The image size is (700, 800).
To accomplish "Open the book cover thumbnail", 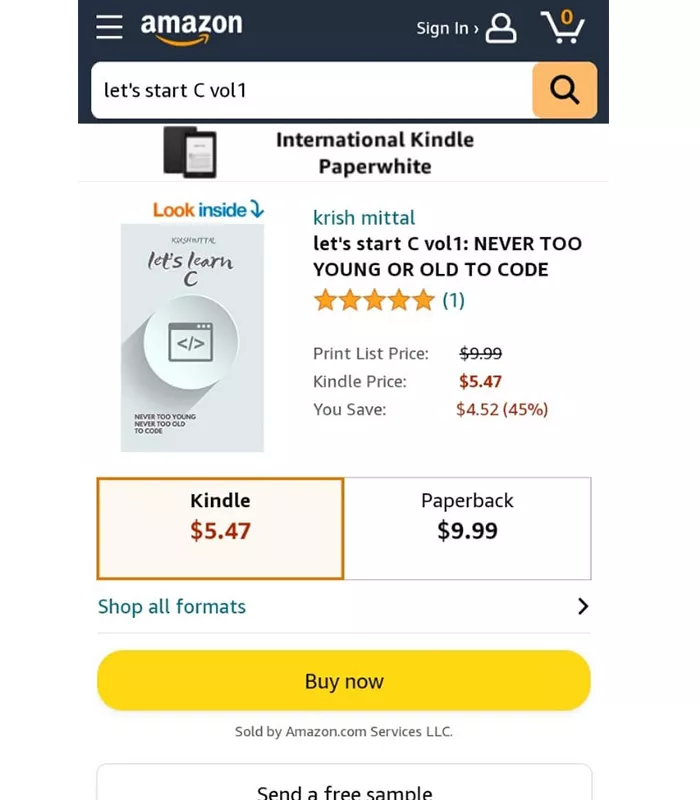I will [x=192, y=337].
